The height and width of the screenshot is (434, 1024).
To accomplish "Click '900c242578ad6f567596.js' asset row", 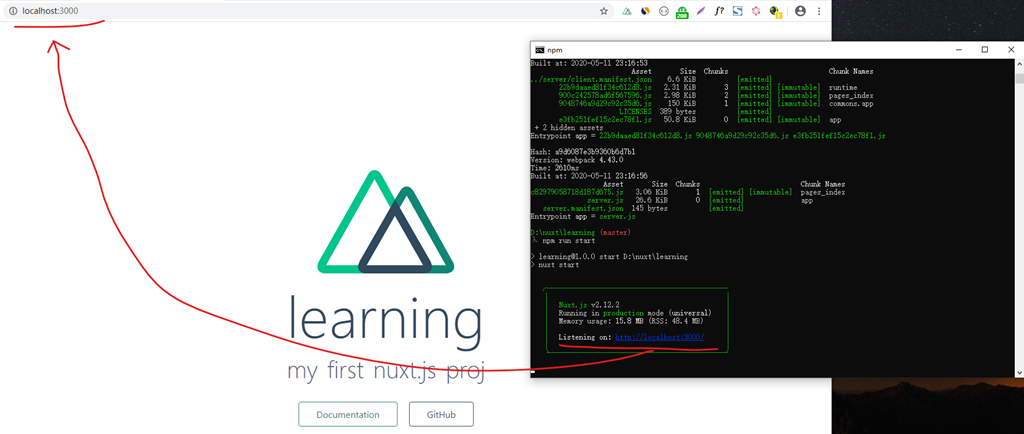I will pyautogui.click(x=717, y=95).
